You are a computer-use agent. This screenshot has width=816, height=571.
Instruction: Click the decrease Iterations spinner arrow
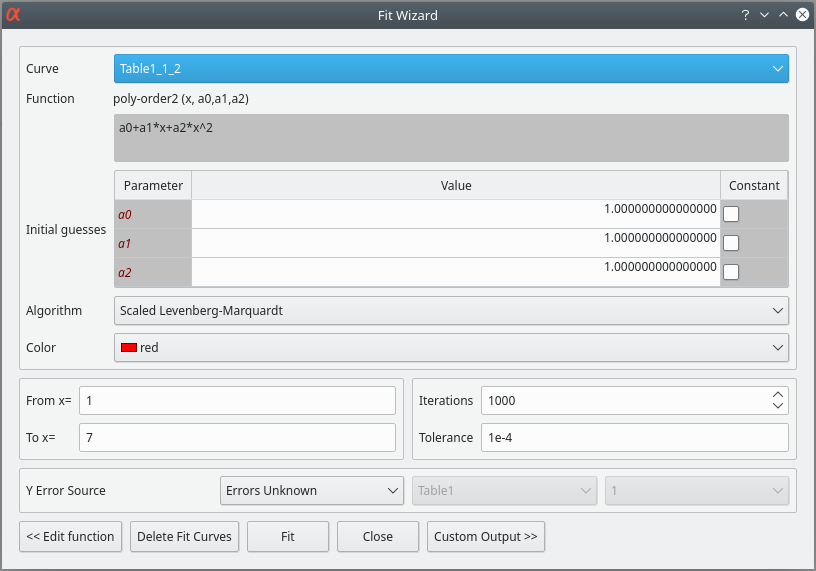pos(778,406)
